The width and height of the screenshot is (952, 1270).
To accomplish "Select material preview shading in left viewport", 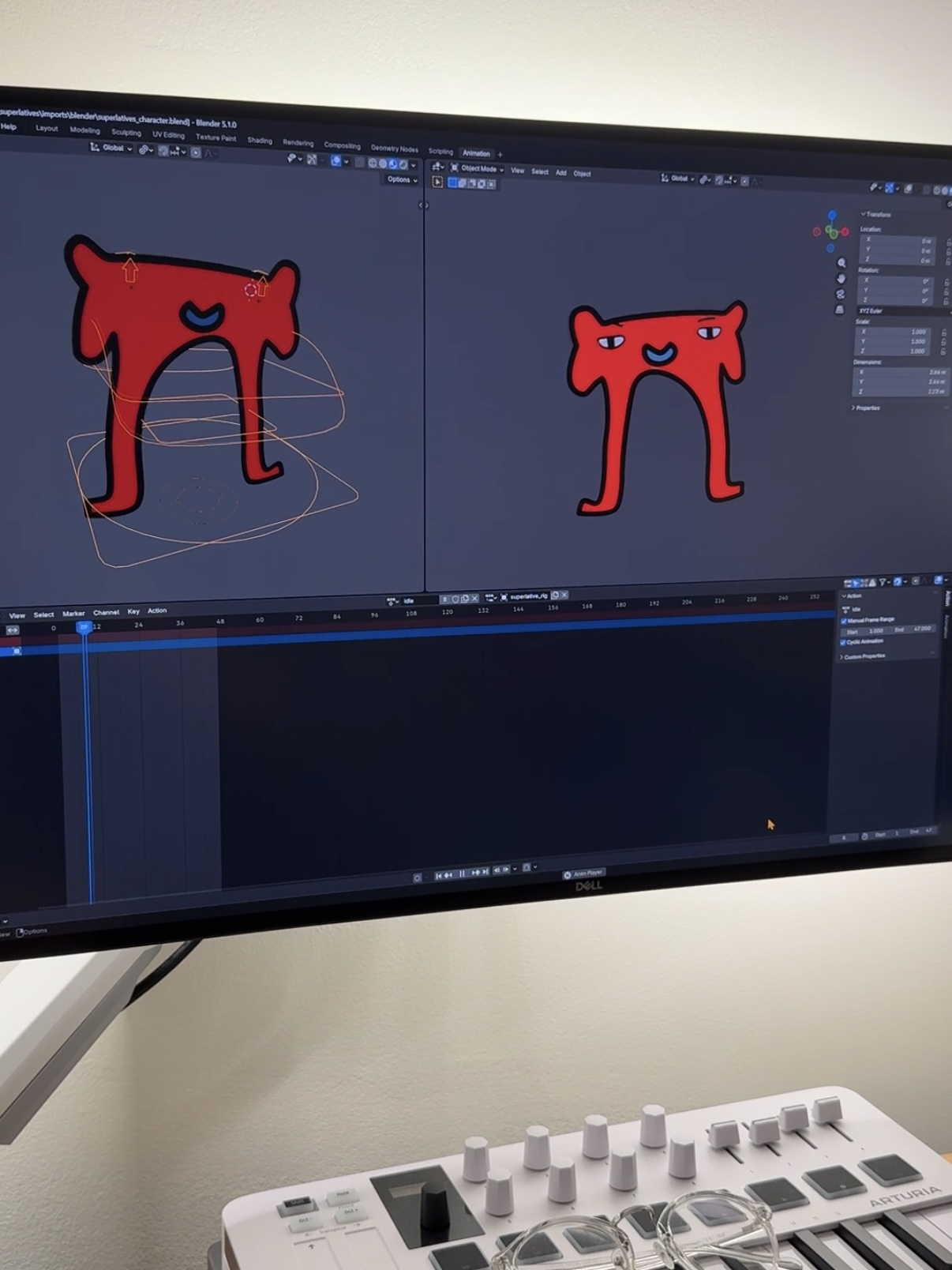I will coord(393,164).
